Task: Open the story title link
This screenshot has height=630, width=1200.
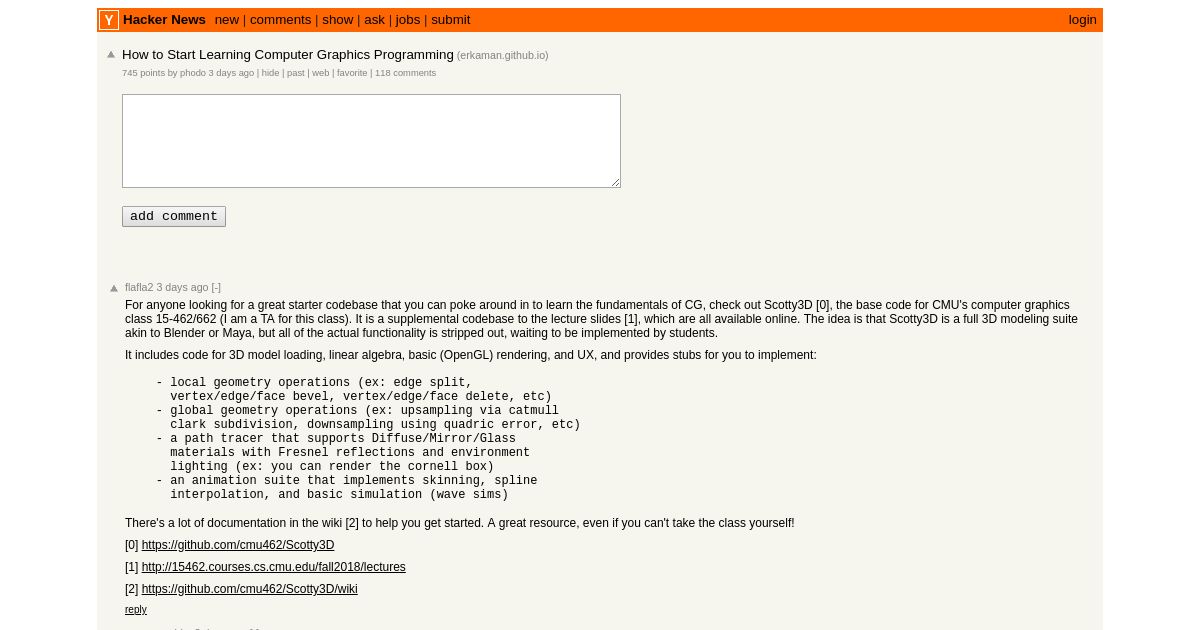Action: tap(288, 55)
